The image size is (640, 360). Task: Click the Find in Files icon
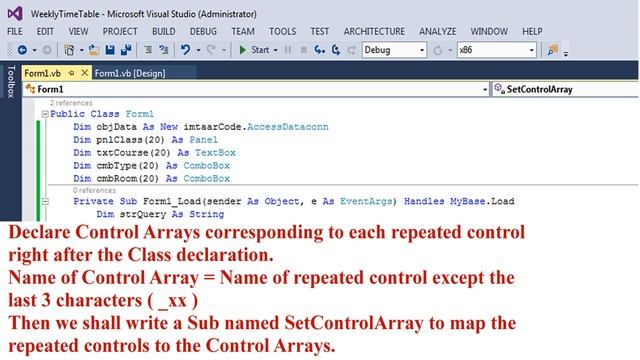pyautogui.click(x=553, y=50)
